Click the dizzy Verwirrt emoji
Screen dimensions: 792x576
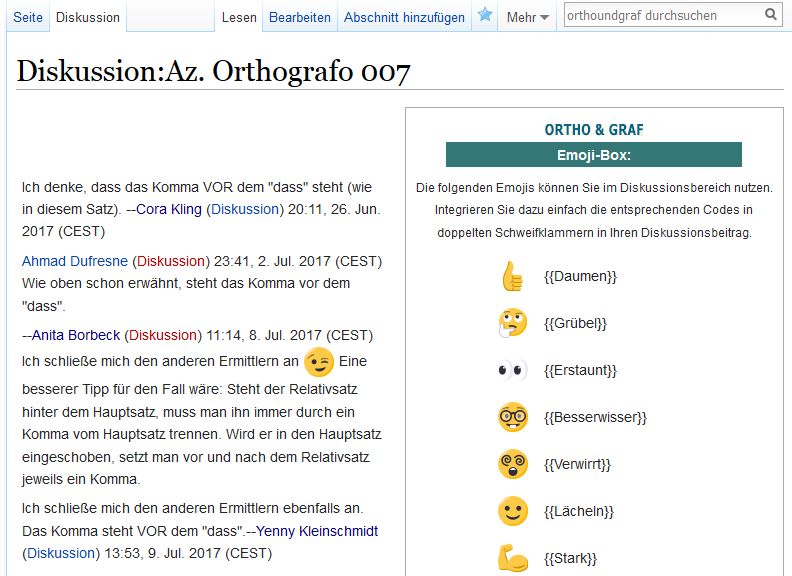(513, 464)
